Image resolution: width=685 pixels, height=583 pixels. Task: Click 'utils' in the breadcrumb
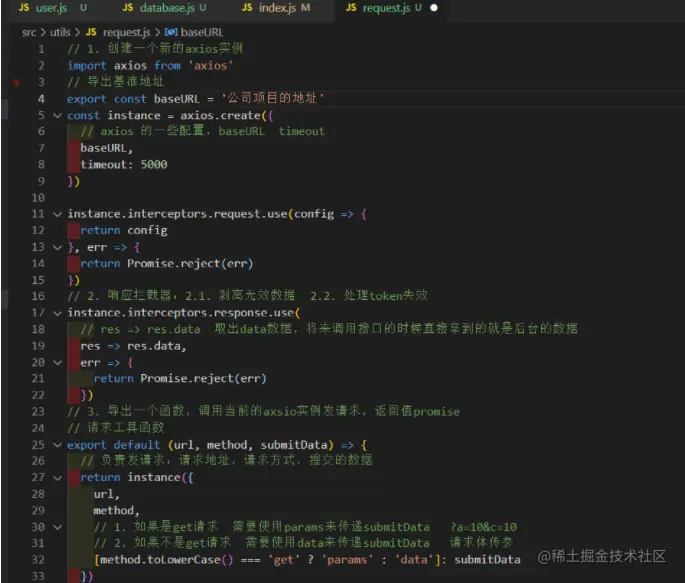pyautogui.click(x=60, y=32)
